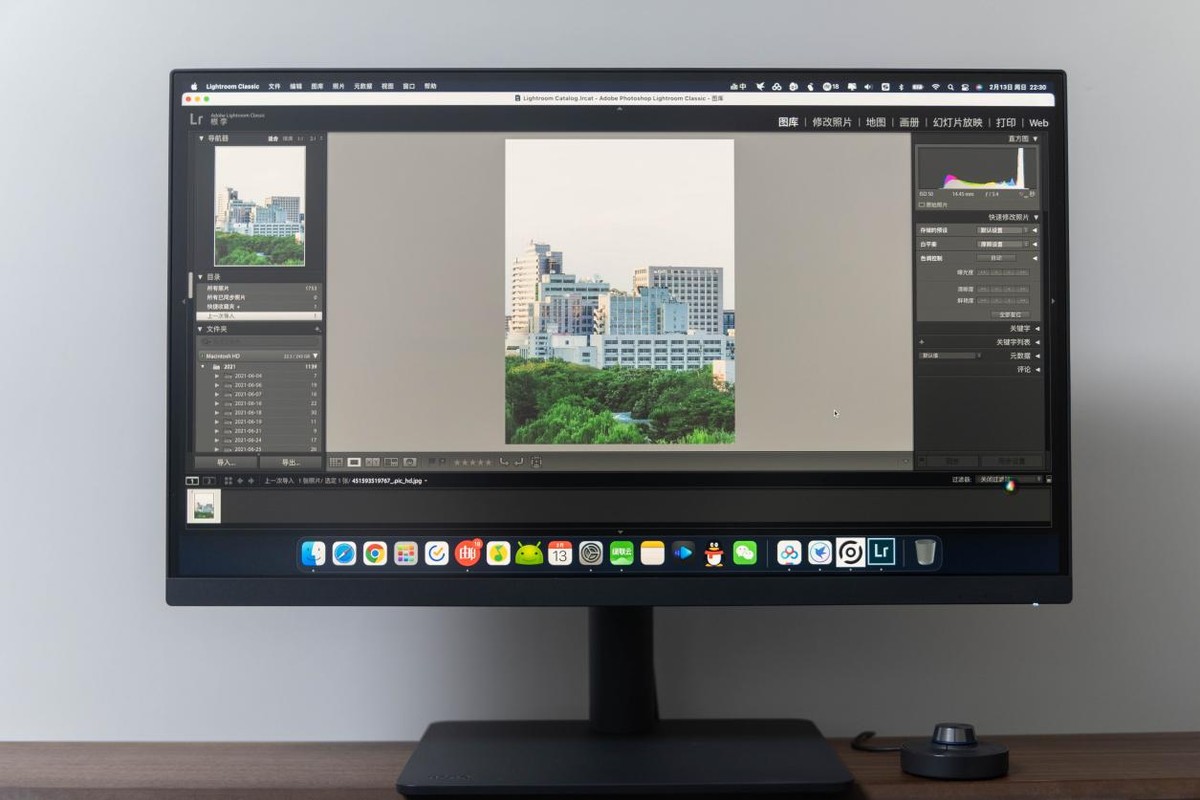Open the Macintosh HD volume dropdown
Screen dimensions: 1200x800
(x=315, y=356)
